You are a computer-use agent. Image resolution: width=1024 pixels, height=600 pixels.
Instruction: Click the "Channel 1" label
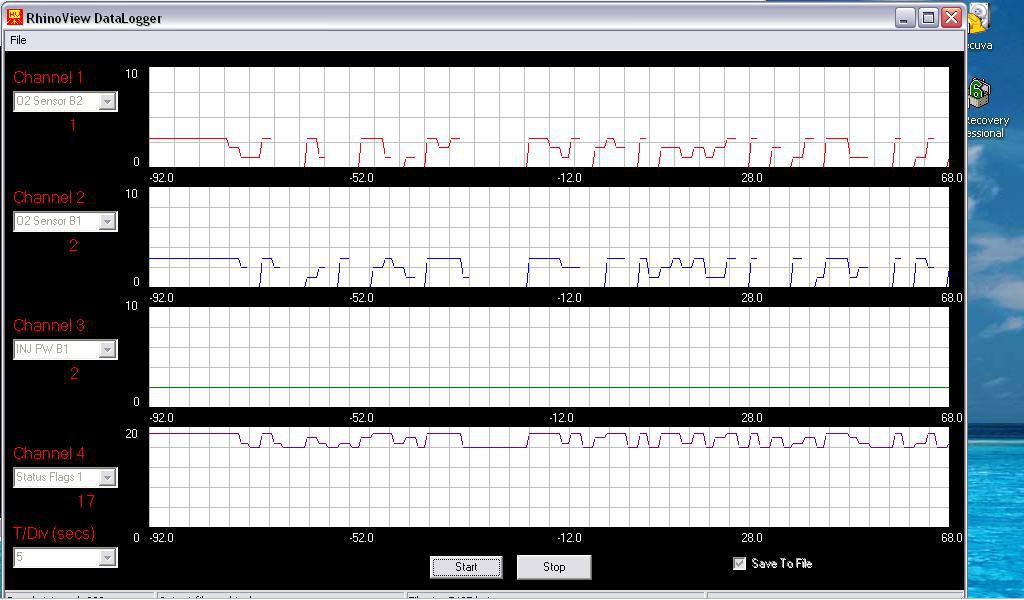point(49,78)
